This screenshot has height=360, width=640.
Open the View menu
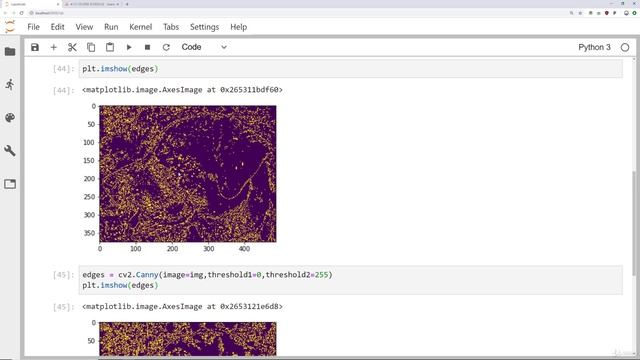coord(84,27)
